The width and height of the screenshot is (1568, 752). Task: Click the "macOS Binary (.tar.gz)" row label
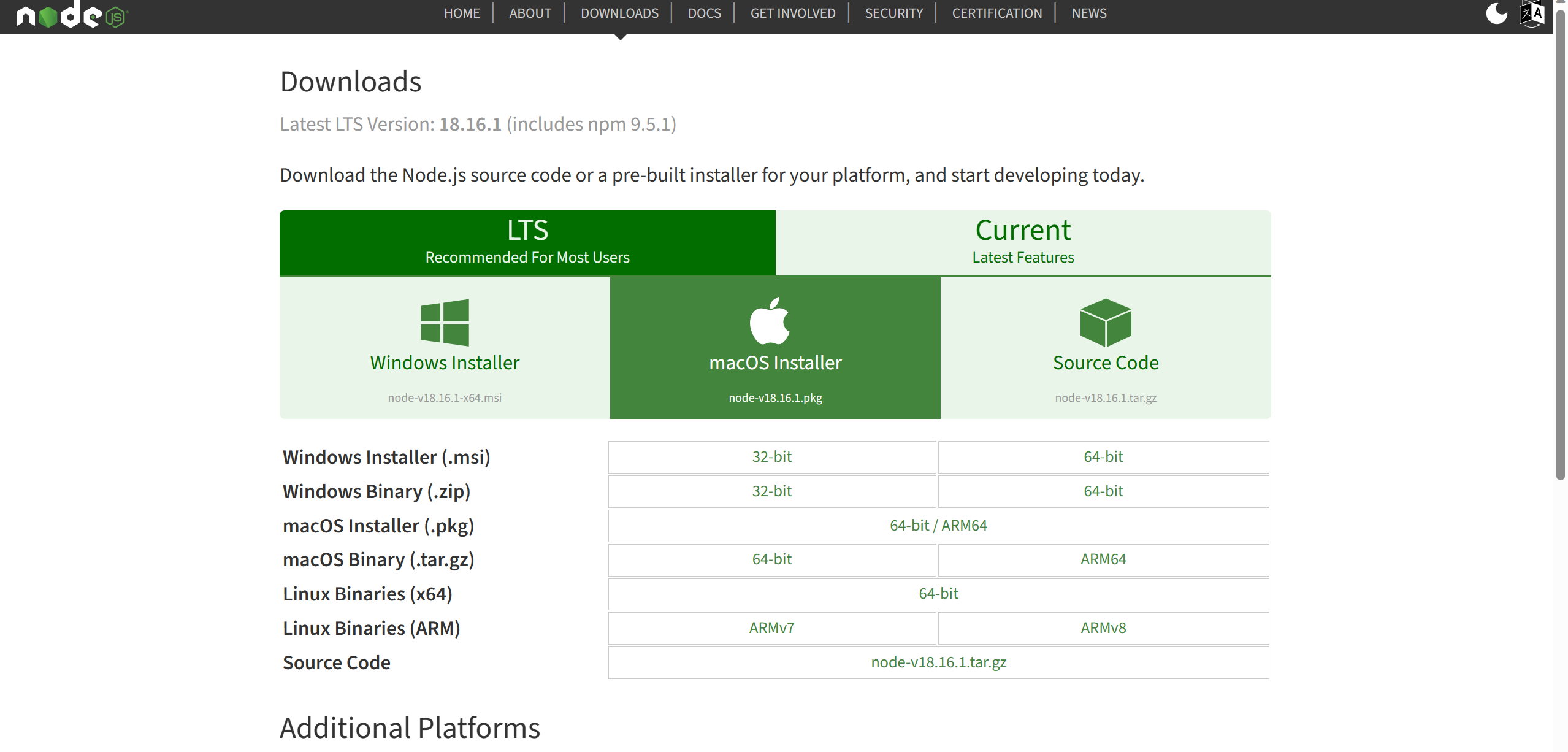(378, 560)
